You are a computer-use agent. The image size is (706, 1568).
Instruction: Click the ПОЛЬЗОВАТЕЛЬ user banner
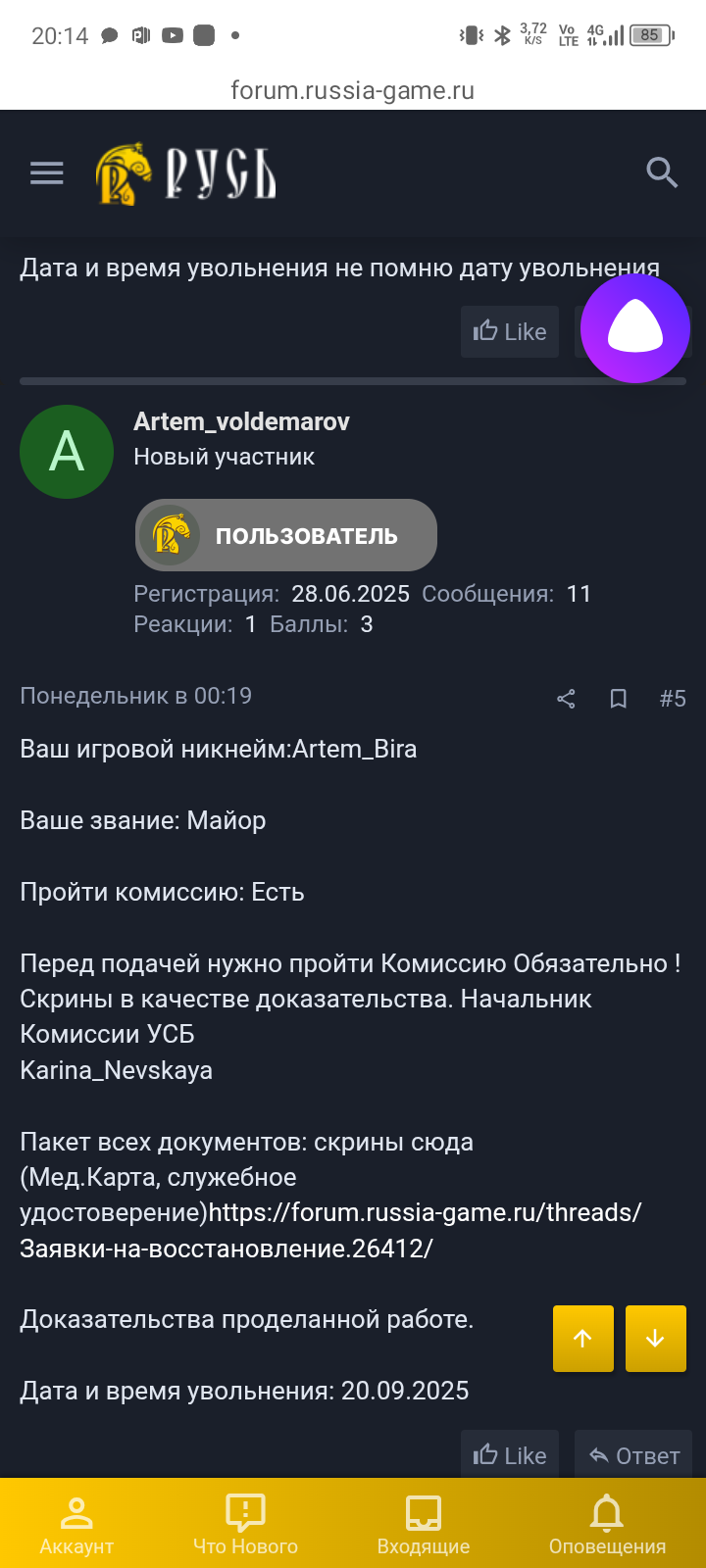tap(285, 535)
